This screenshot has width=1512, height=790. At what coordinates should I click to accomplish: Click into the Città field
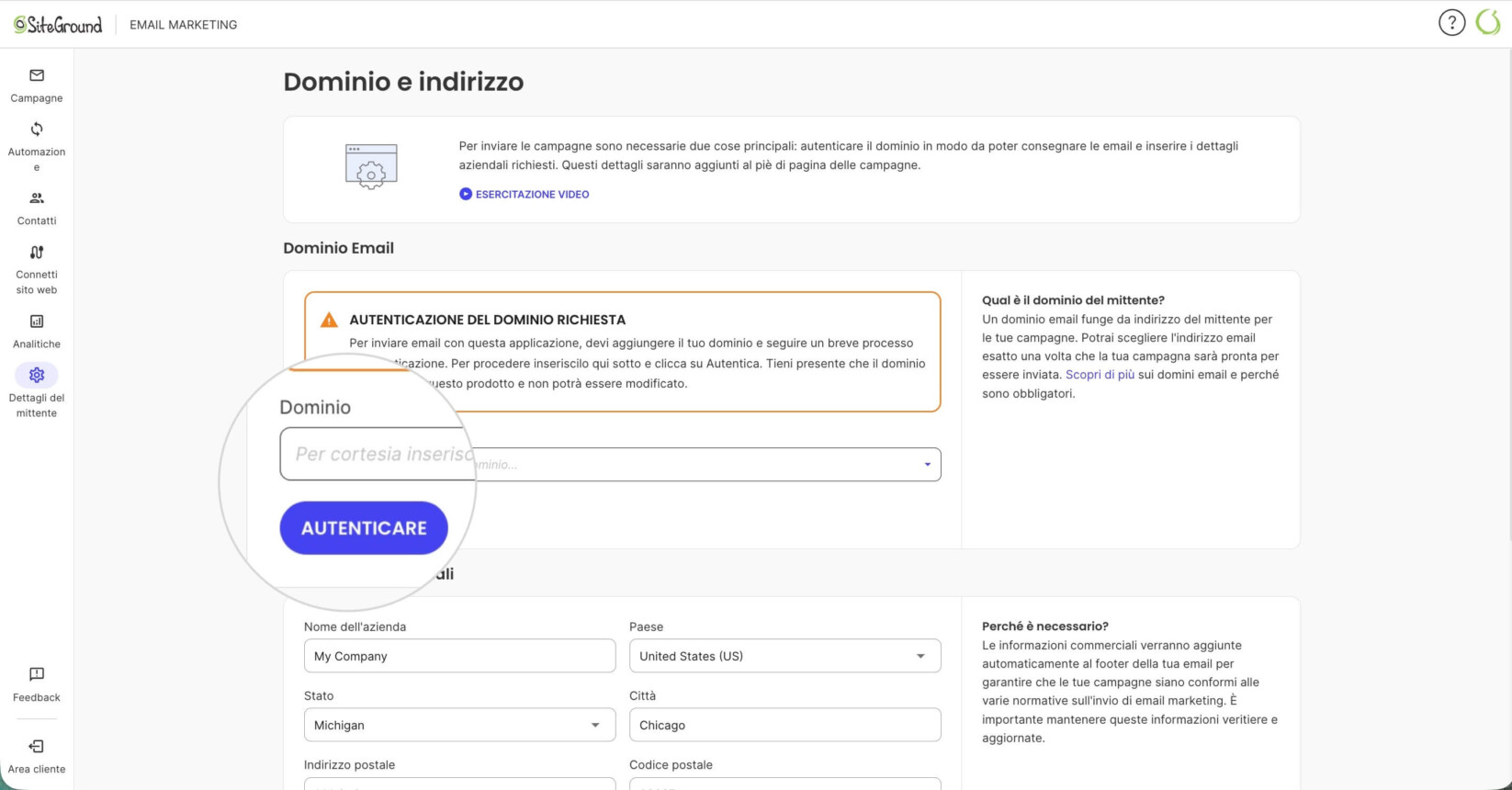(x=785, y=725)
